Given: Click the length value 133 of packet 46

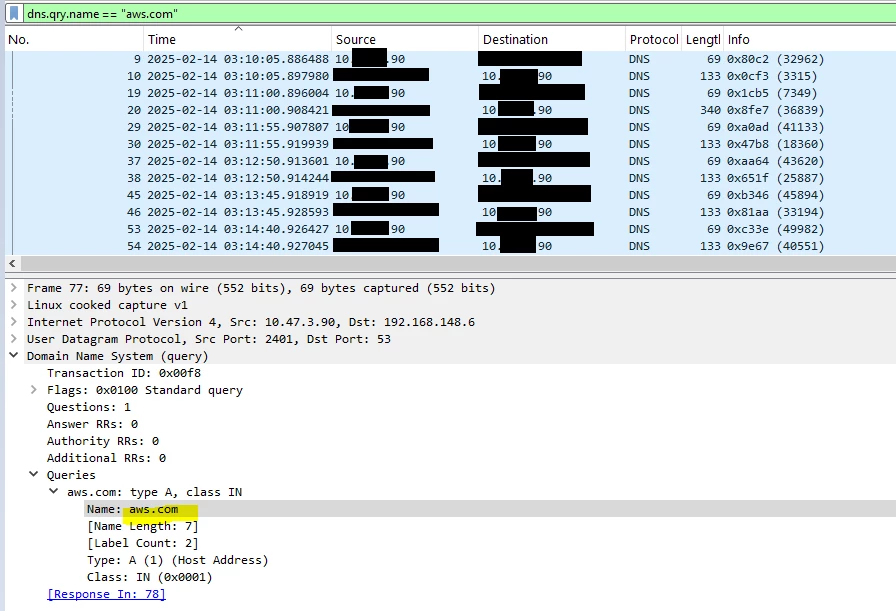Looking at the screenshot, I should tap(710, 212).
